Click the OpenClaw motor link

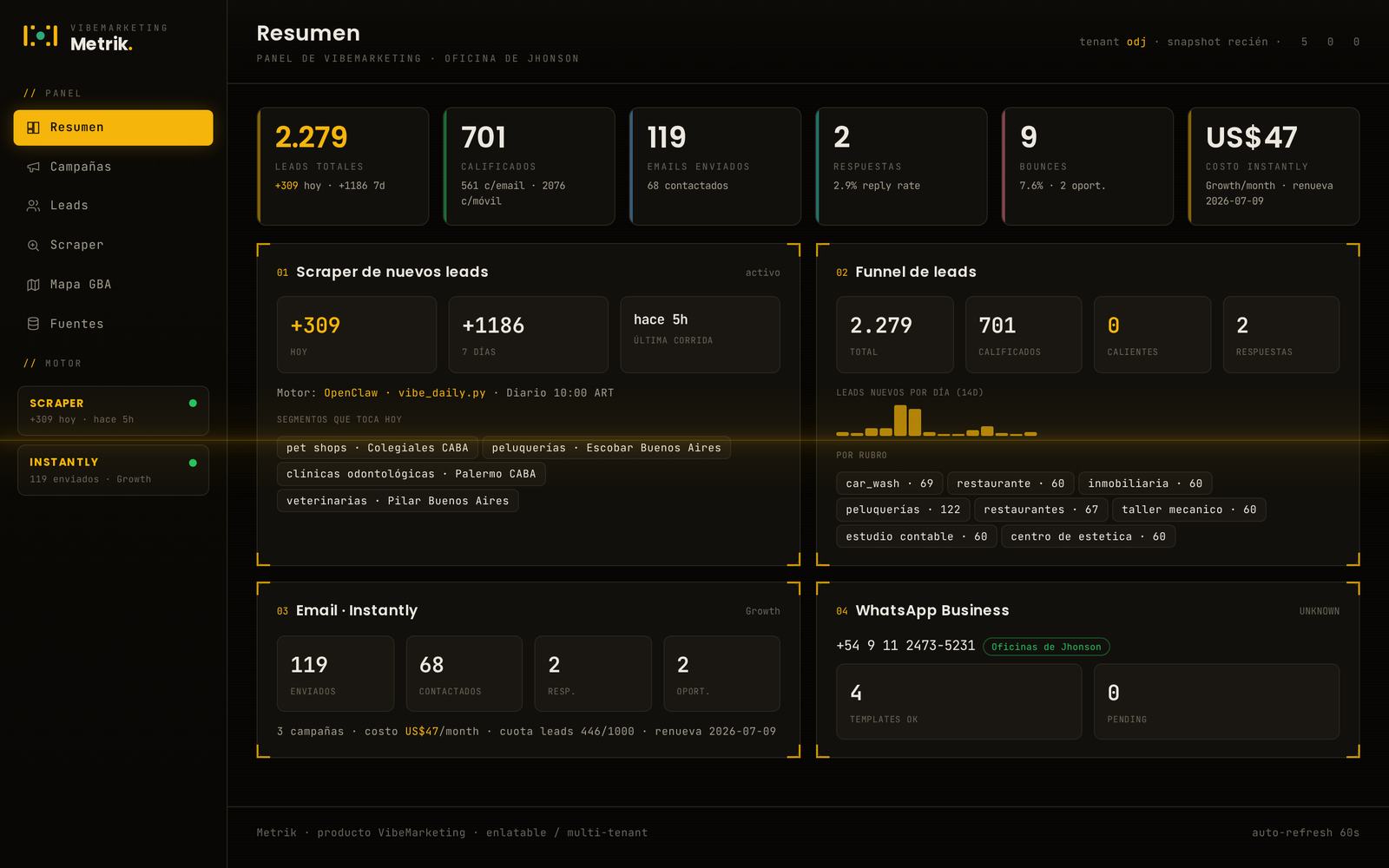(351, 393)
